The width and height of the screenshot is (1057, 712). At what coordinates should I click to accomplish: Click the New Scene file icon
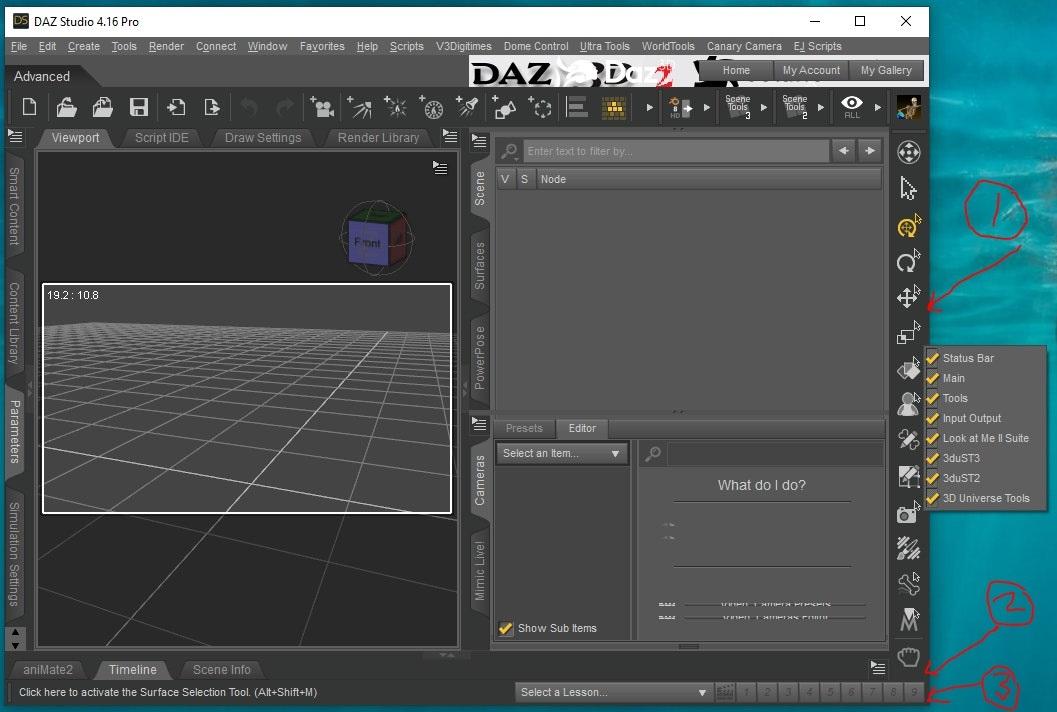pos(29,107)
